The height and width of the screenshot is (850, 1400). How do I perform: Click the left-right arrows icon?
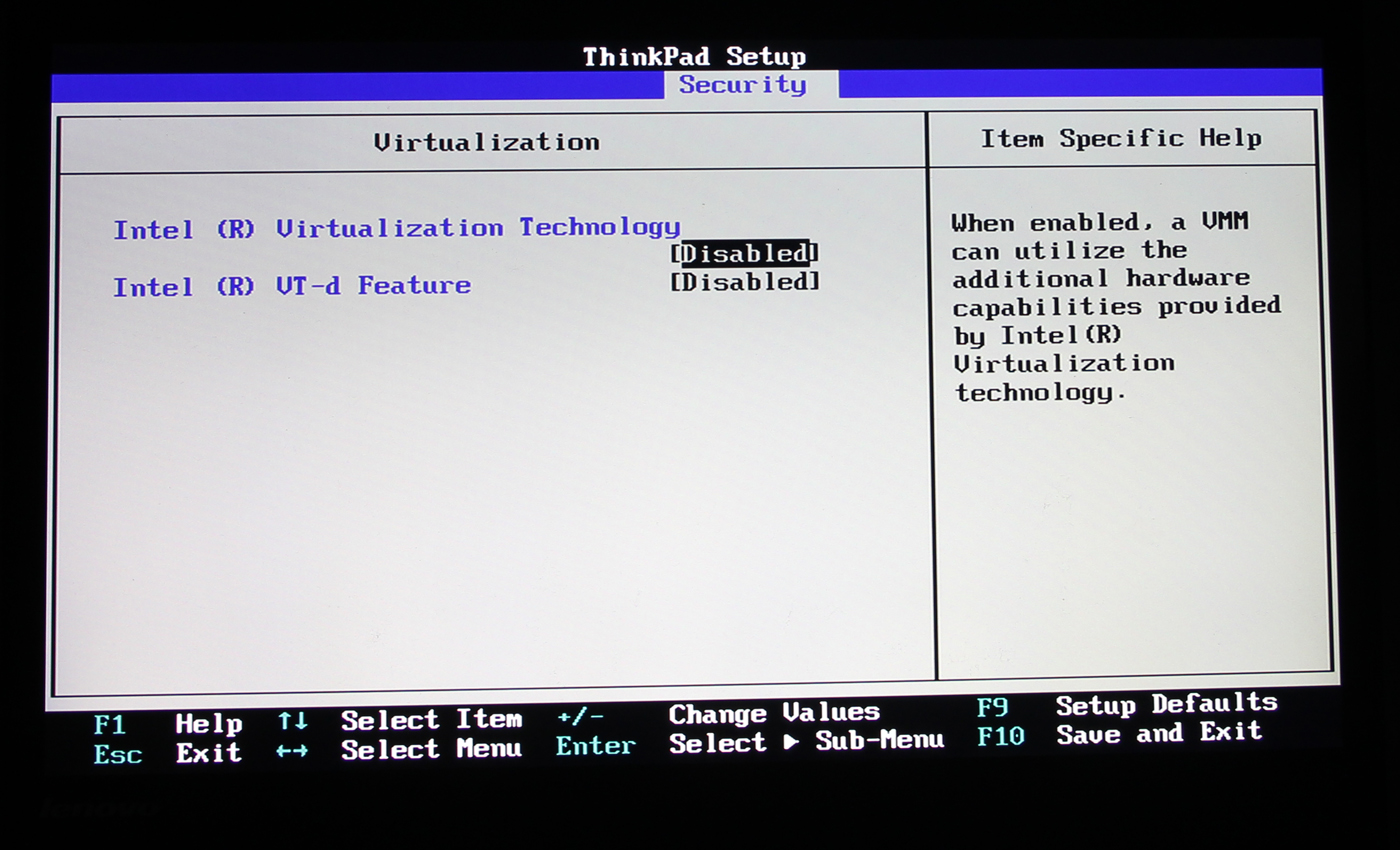[x=292, y=751]
